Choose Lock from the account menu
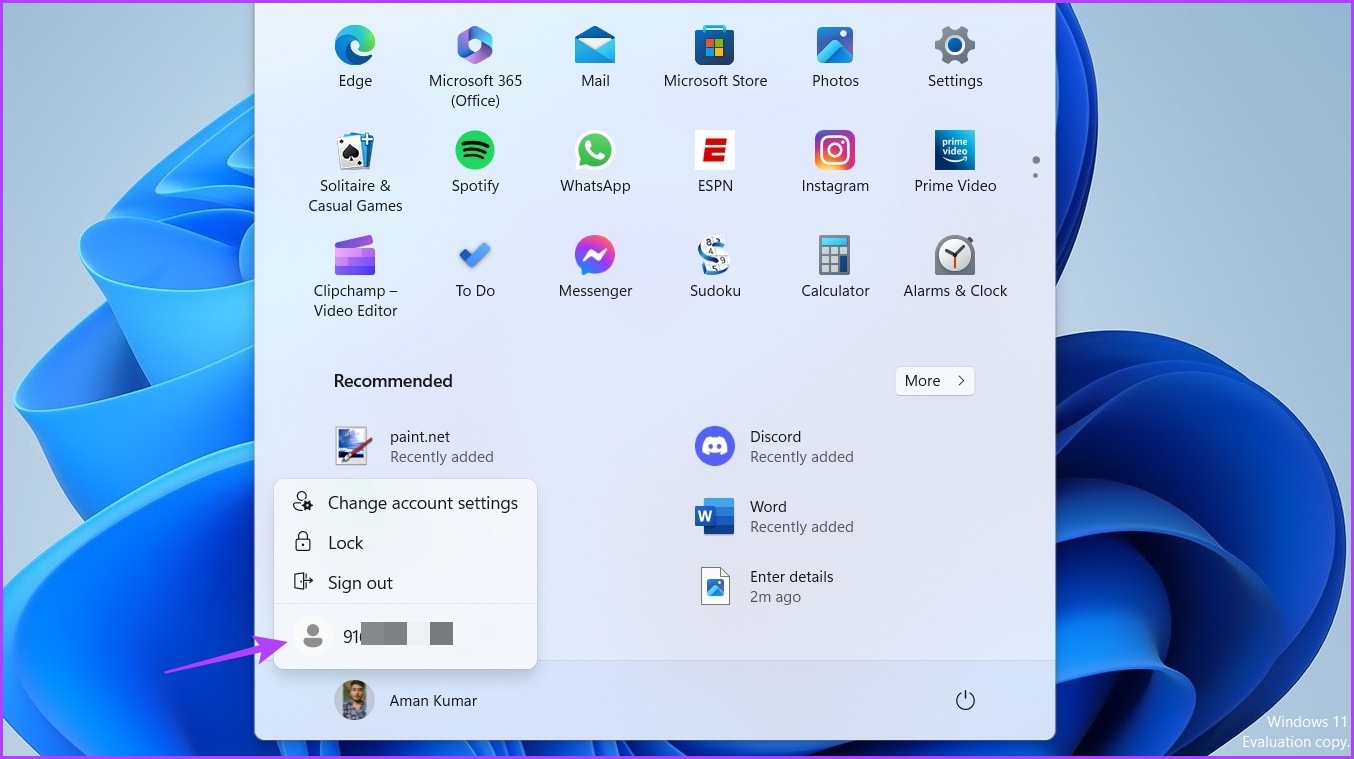 tap(405, 543)
